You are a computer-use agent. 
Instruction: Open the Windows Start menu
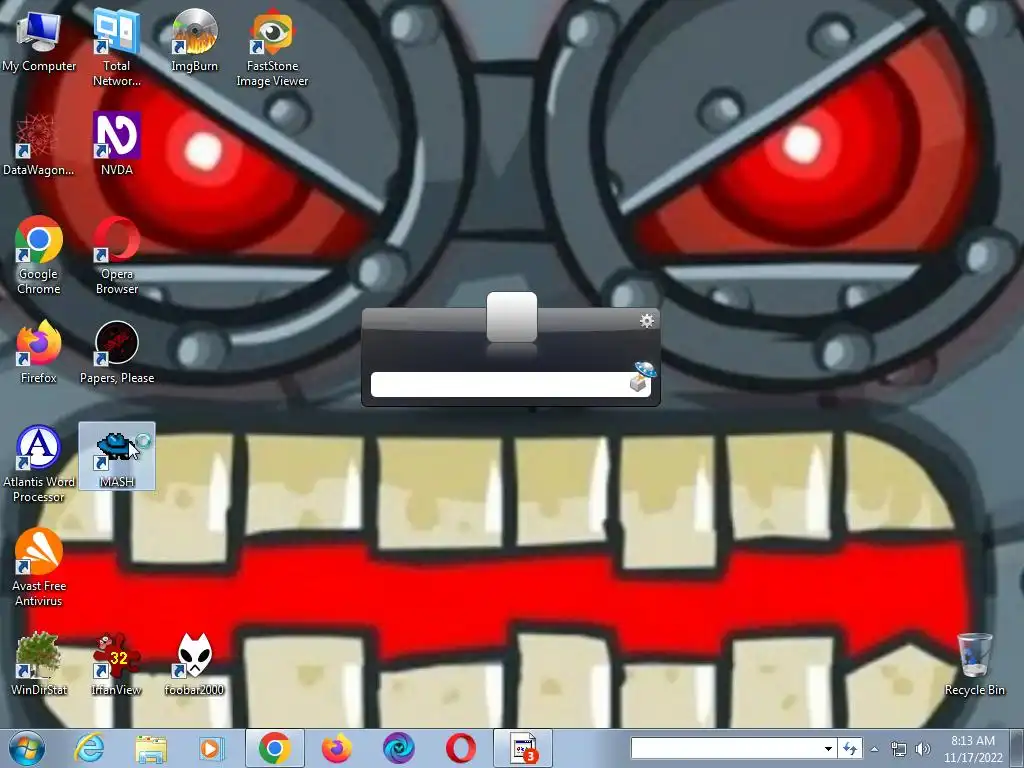click(x=27, y=748)
